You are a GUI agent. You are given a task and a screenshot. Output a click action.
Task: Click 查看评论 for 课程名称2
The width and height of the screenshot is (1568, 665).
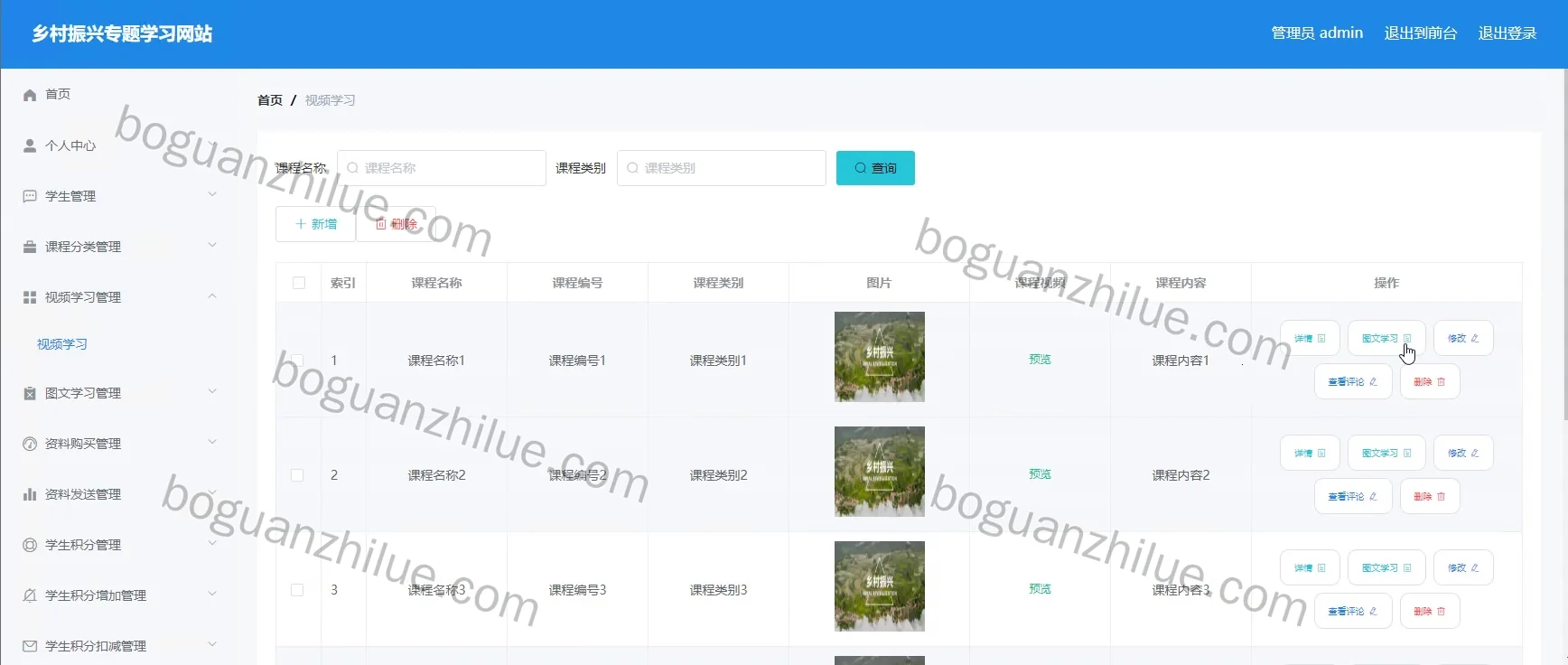tap(1353, 497)
